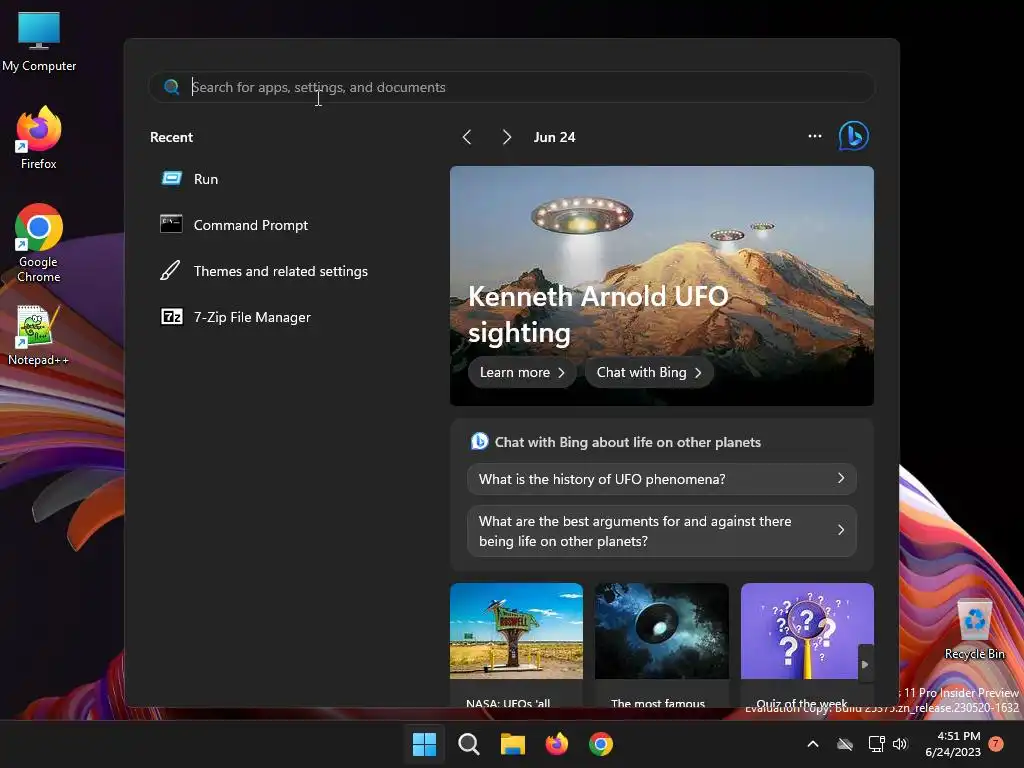Viewport: 1024px width, 768px height.
Task: Show hidden tray icons chevron
Action: click(x=813, y=744)
